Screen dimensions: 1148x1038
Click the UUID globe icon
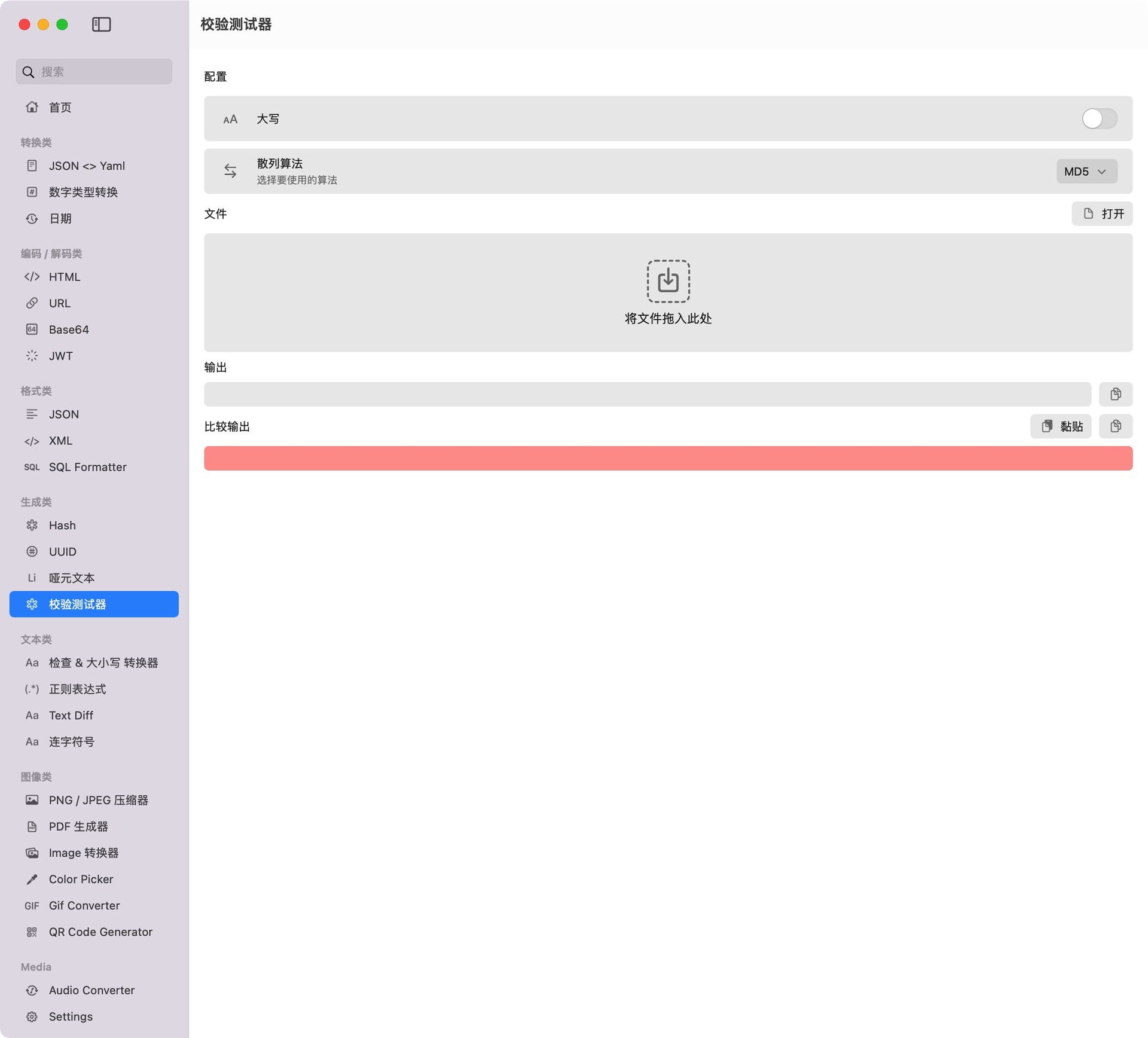[x=32, y=552]
